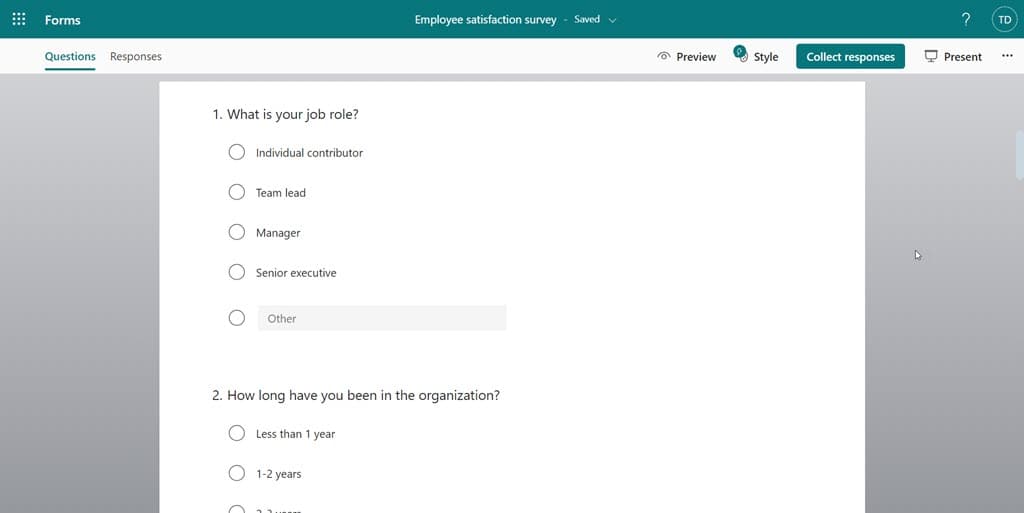Click the Saved status label

click(x=586, y=20)
